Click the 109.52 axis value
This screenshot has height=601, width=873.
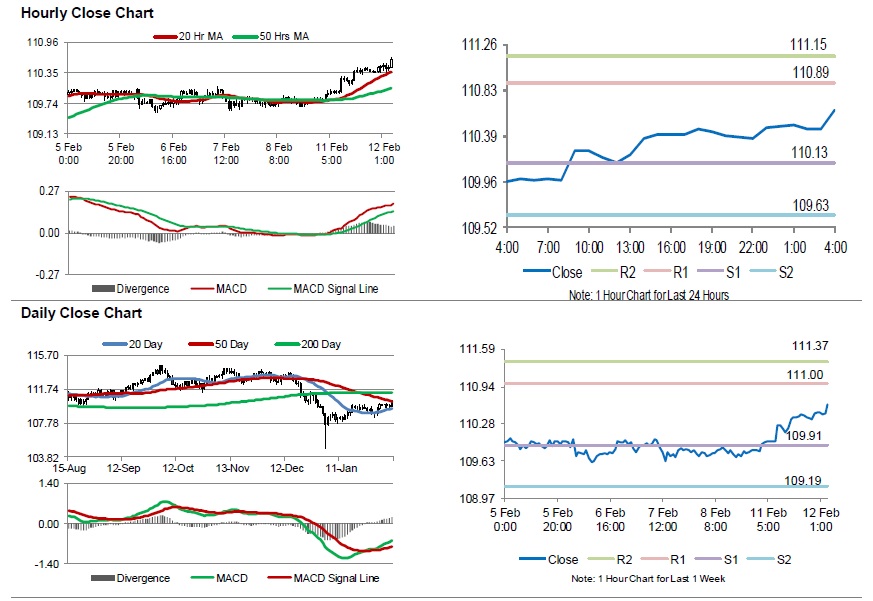click(479, 228)
